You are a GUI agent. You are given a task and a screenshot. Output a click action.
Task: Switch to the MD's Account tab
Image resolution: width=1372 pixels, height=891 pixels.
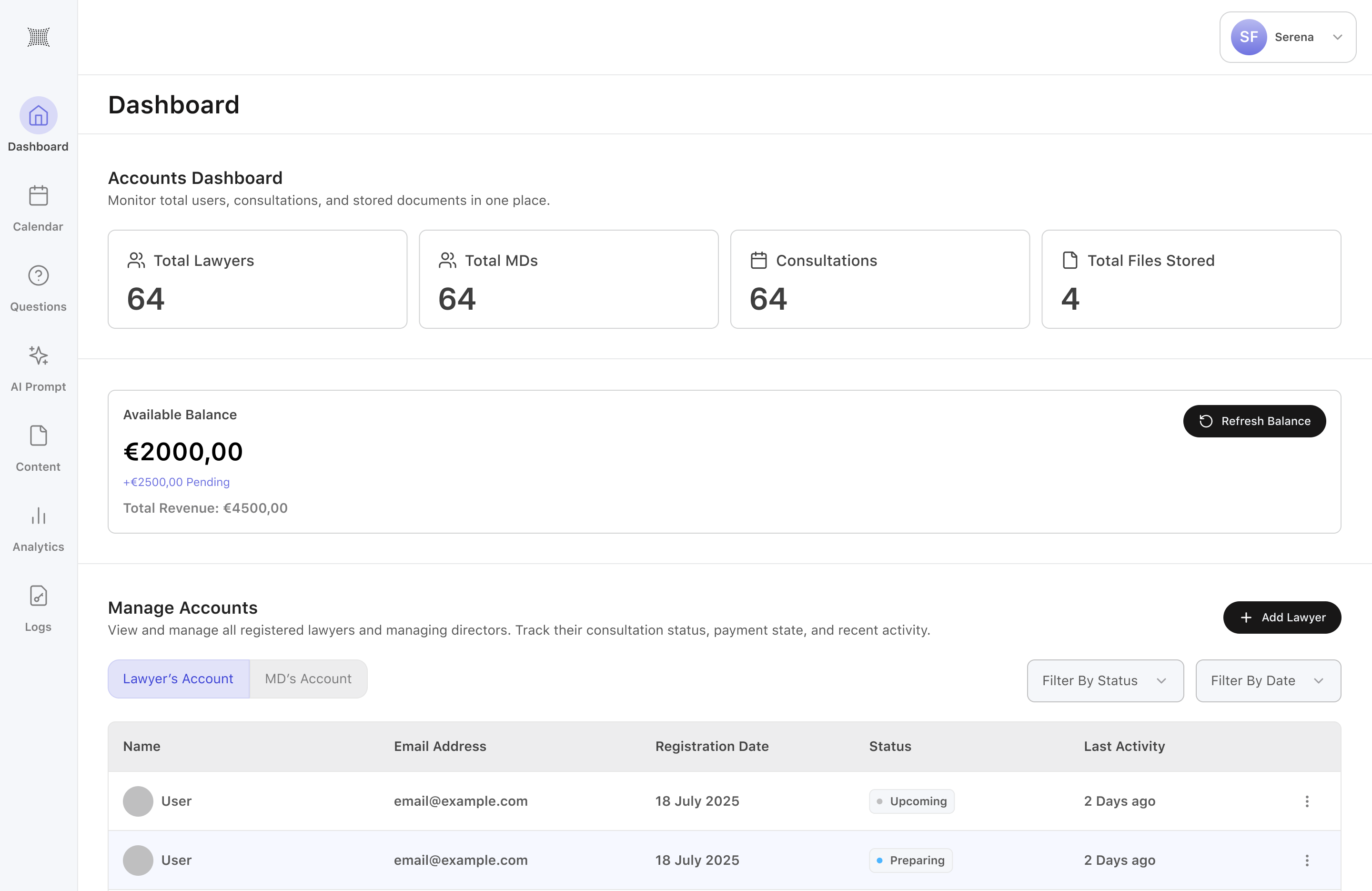(x=308, y=679)
